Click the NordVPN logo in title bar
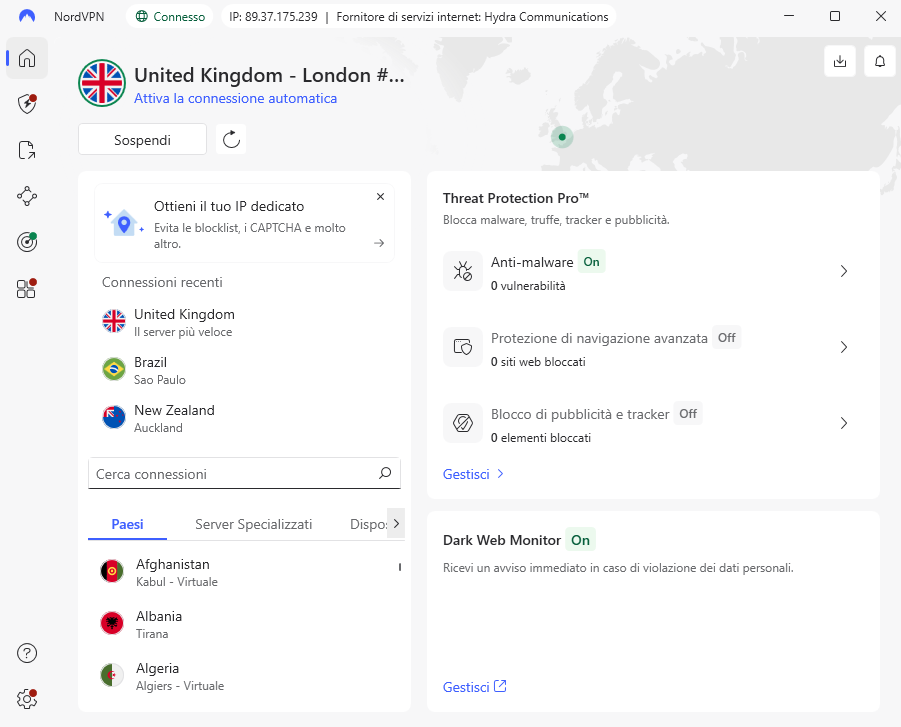 [27, 16]
